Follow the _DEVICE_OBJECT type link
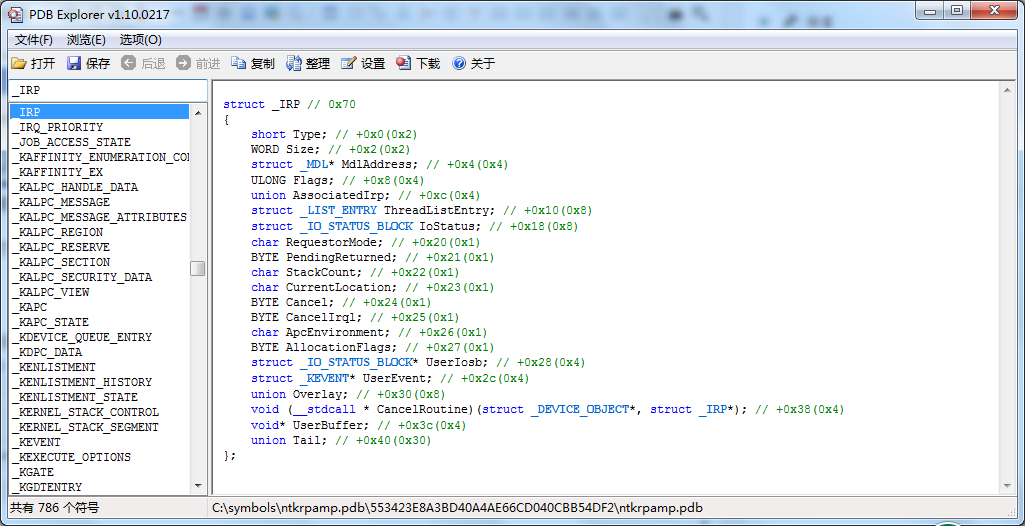The image size is (1025, 526). [x=583, y=410]
